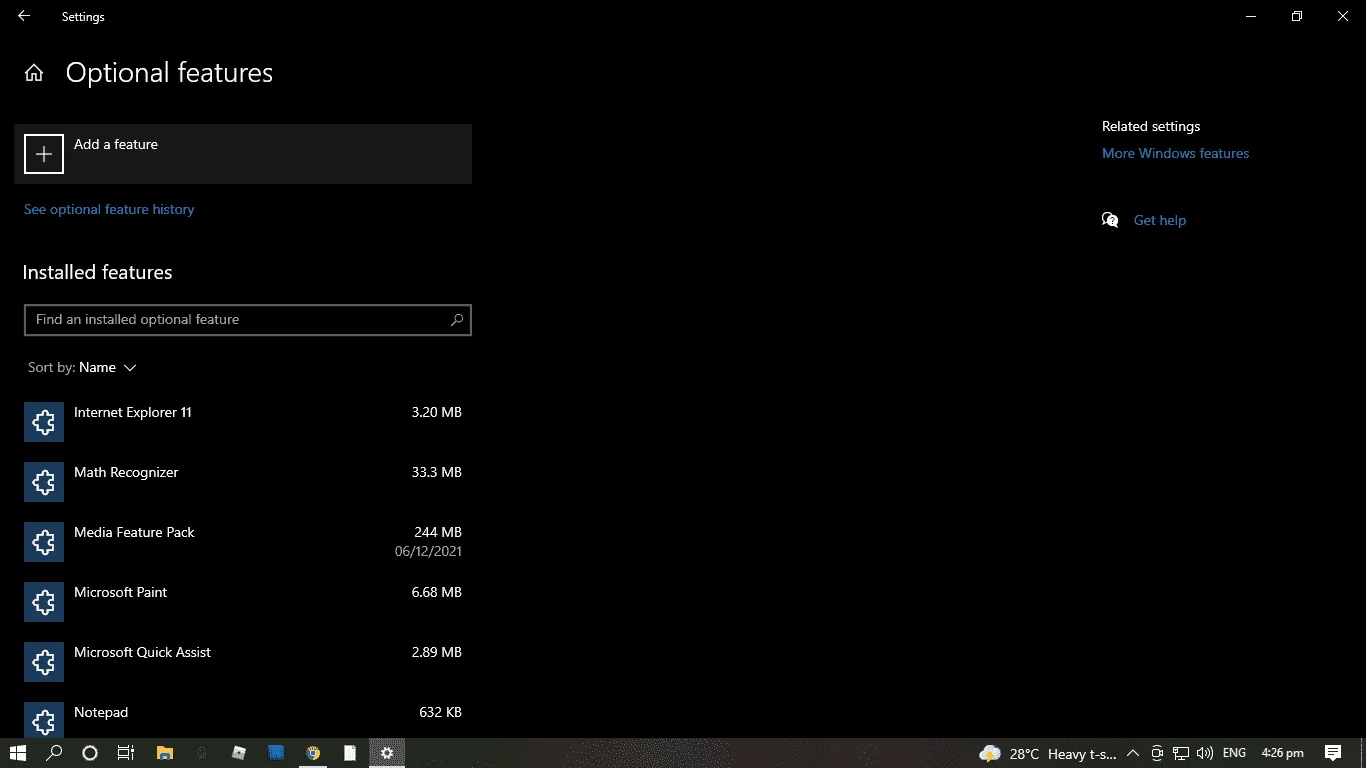The image size is (1366, 768).
Task: Select the Notepad entry text
Action: 101,712
